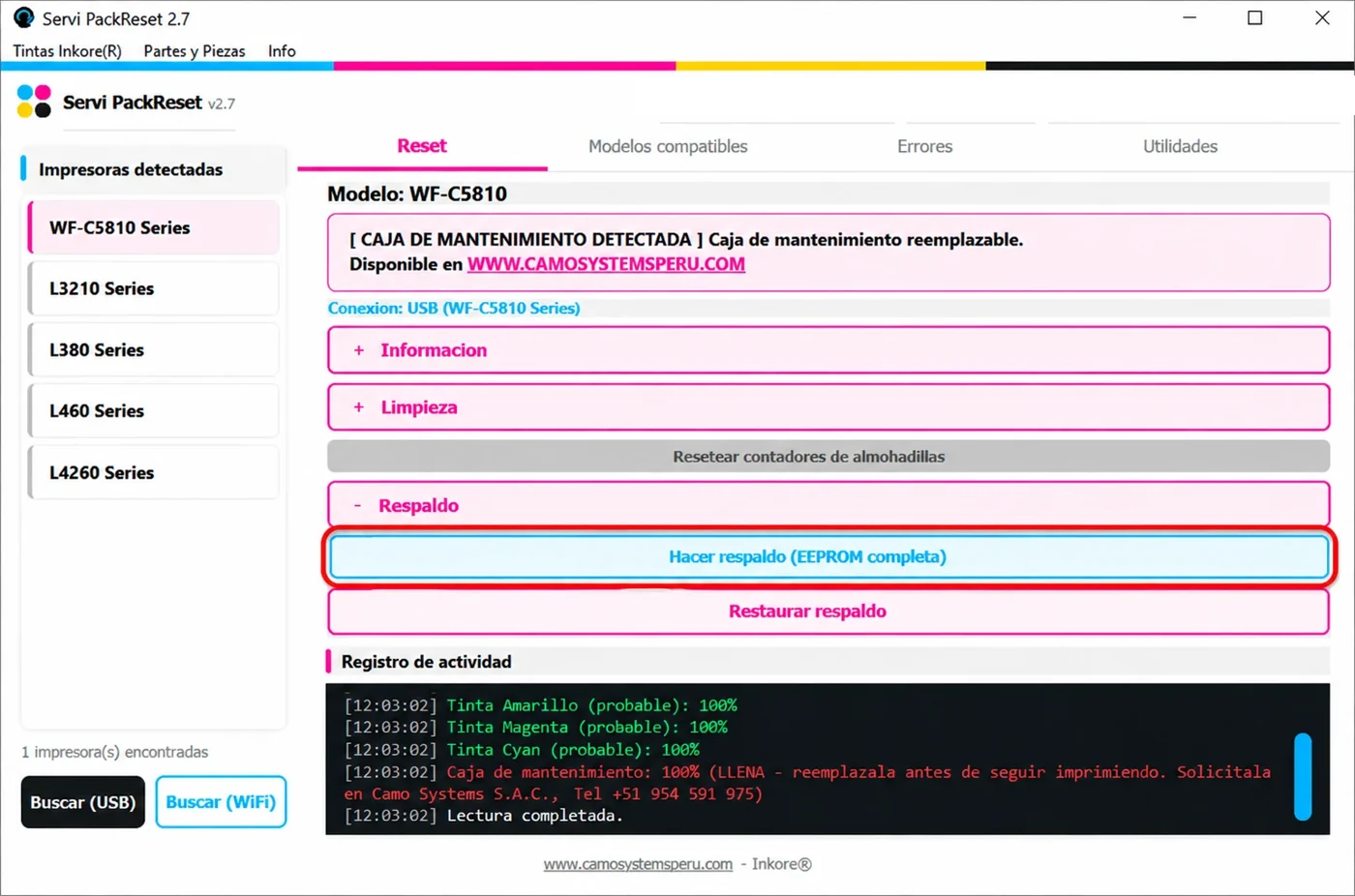Image resolution: width=1355 pixels, height=896 pixels.
Task: Open the Info menu
Action: pos(282,51)
